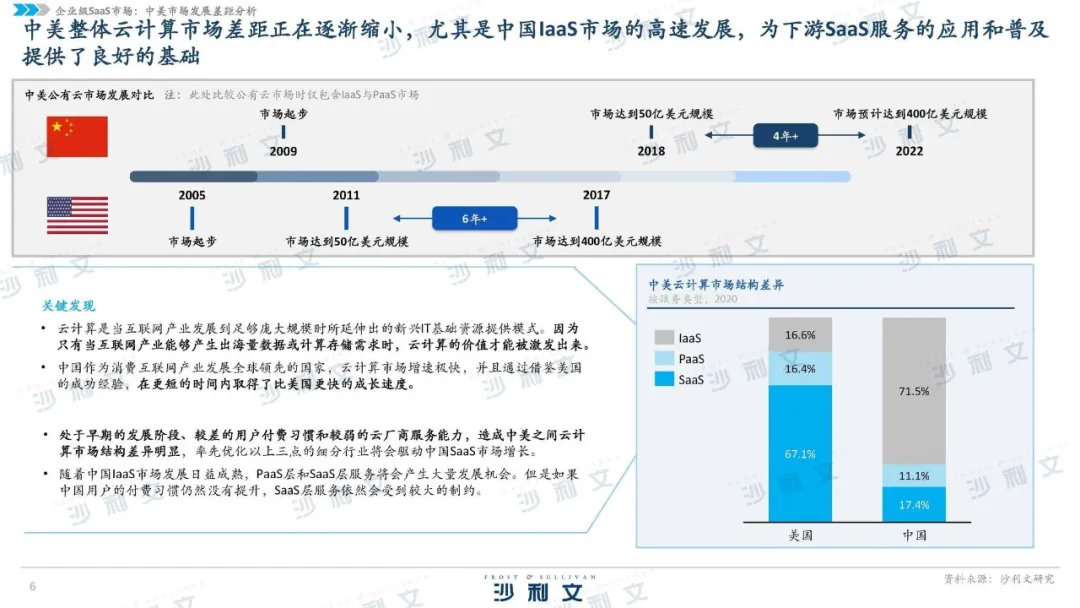Select the 71.5% IaaS segment in 中国 bar
This screenshot has width=1080, height=608.
[x=914, y=390]
